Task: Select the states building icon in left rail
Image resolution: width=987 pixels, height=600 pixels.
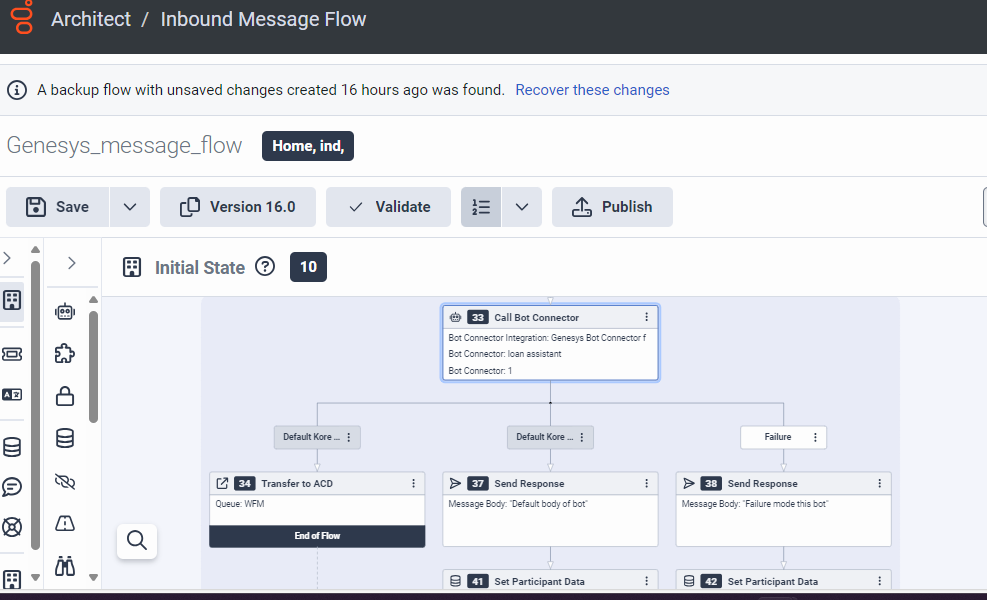Action: pos(12,300)
